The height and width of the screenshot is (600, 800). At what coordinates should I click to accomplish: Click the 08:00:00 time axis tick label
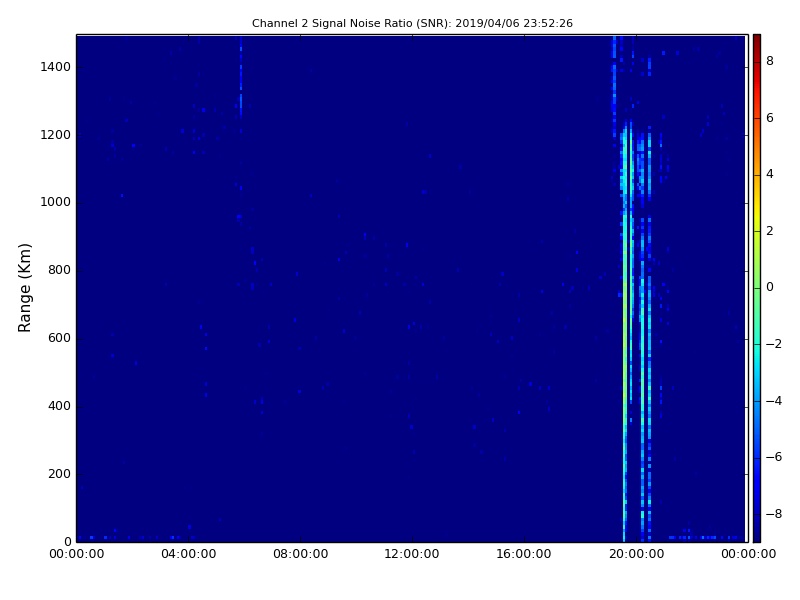pyautogui.click(x=300, y=555)
